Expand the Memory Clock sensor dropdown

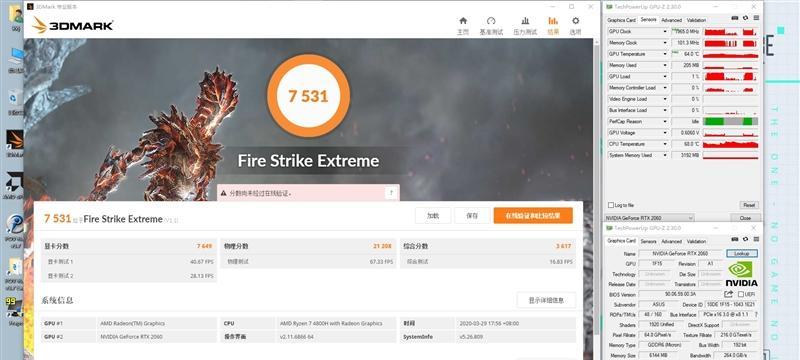665,43
